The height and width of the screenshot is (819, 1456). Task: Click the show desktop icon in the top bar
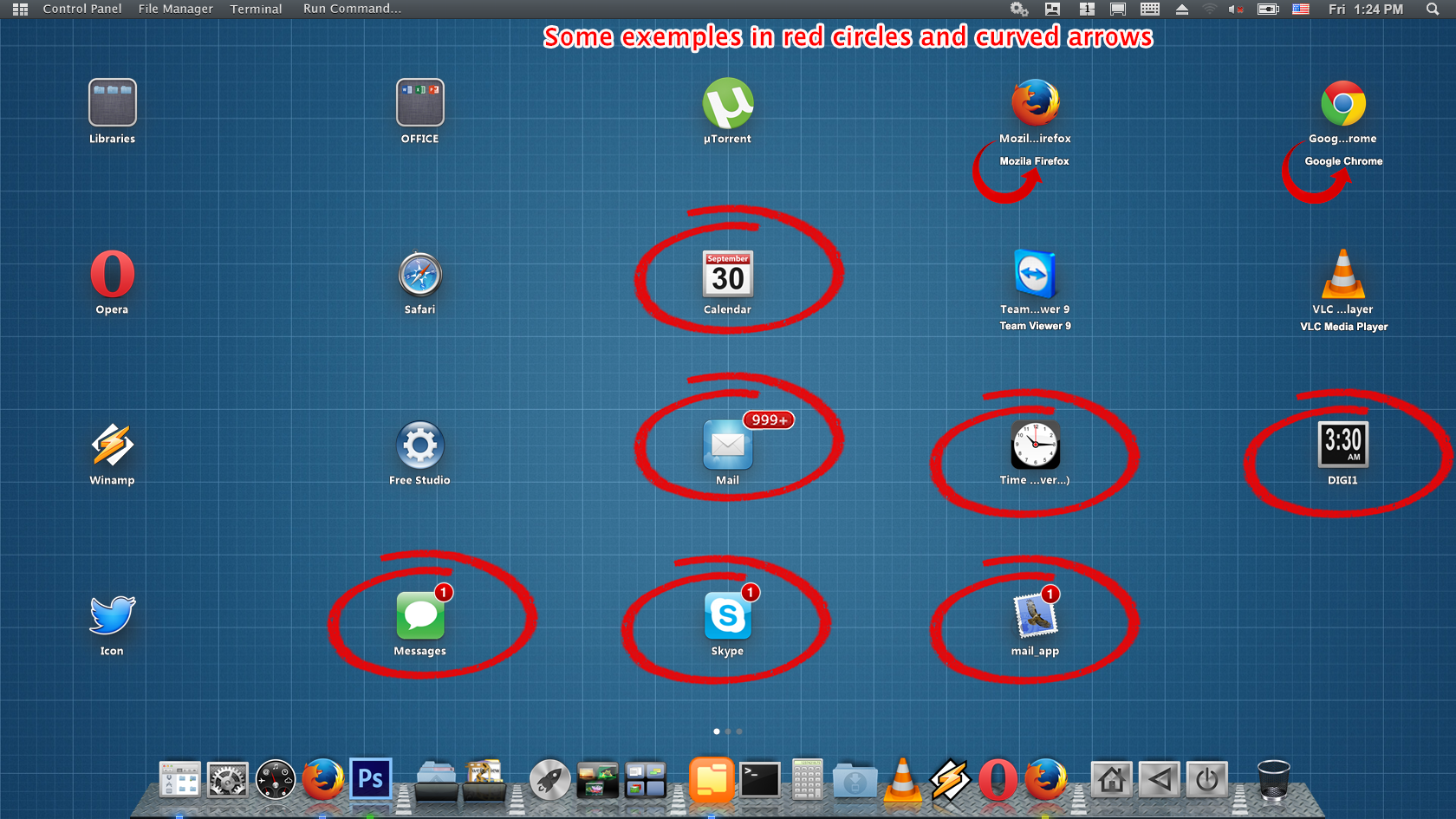[1118, 9]
